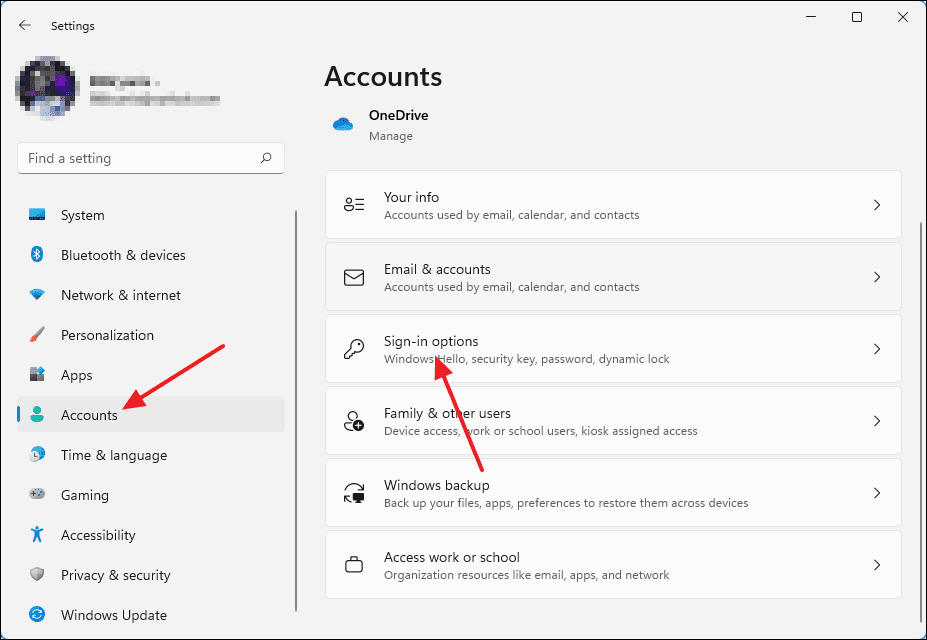Click the Your info contact icon

354,204
